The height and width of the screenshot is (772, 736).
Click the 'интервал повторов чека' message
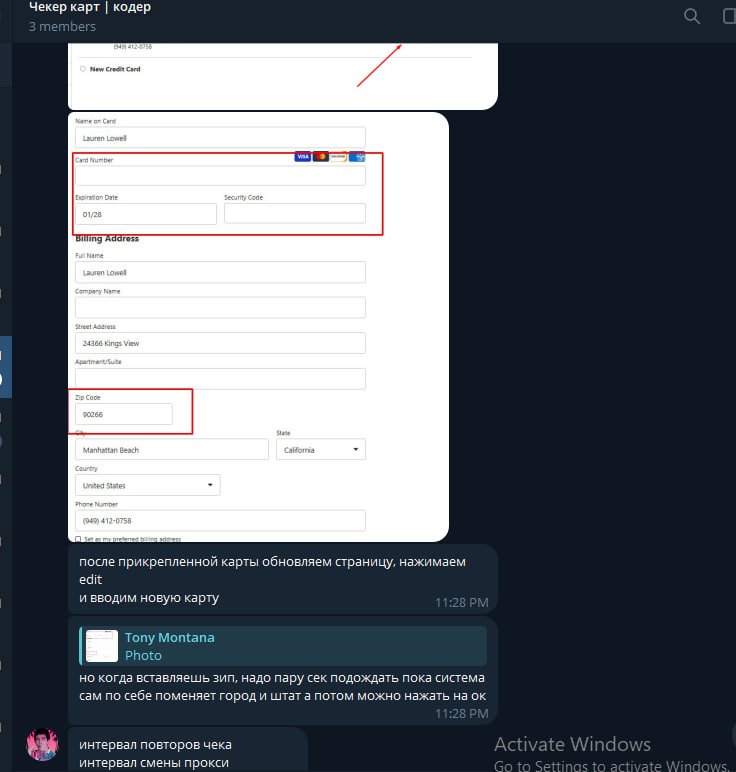click(155, 744)
